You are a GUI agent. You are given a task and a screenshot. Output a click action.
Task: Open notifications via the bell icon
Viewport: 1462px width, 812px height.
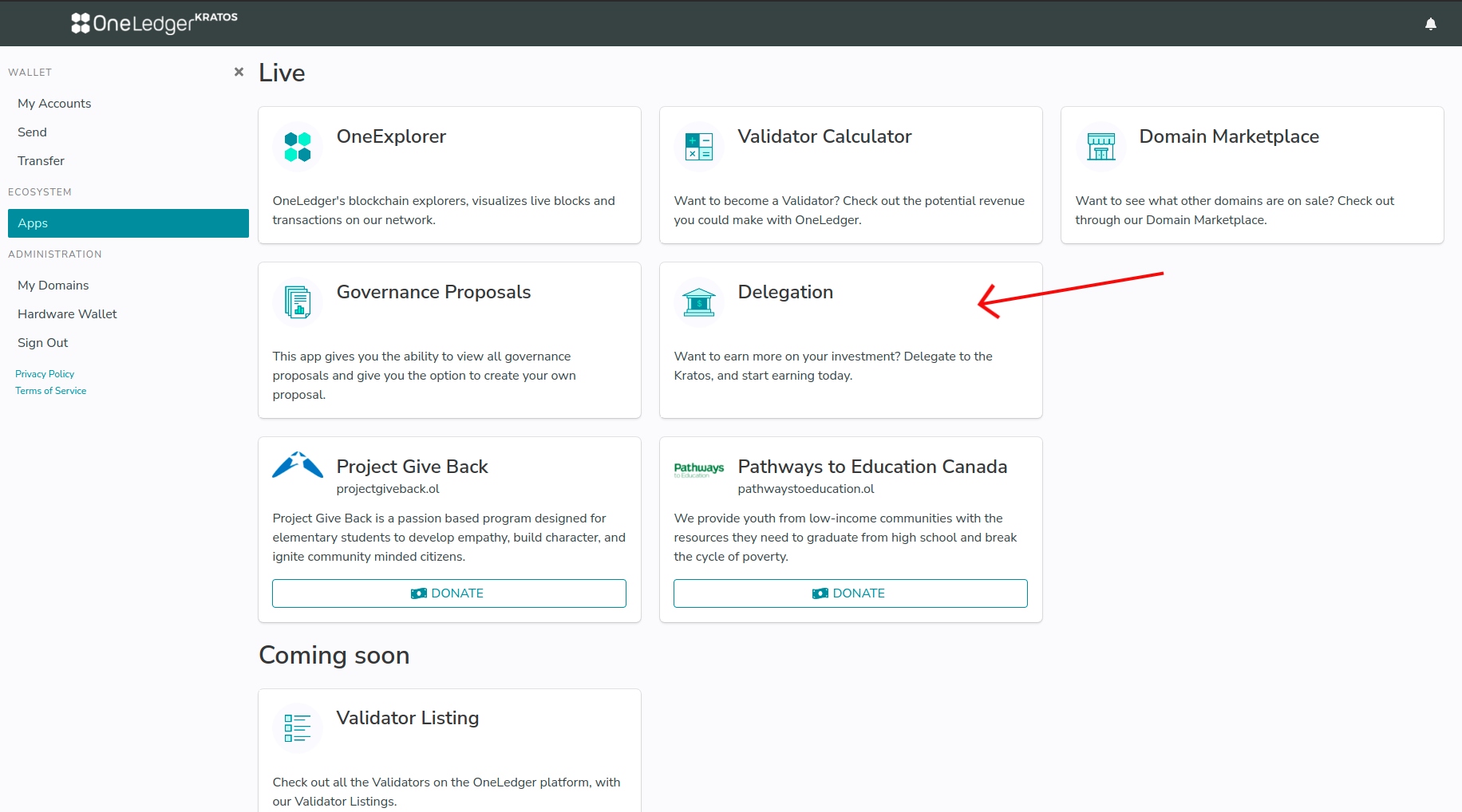[1431, 24]
